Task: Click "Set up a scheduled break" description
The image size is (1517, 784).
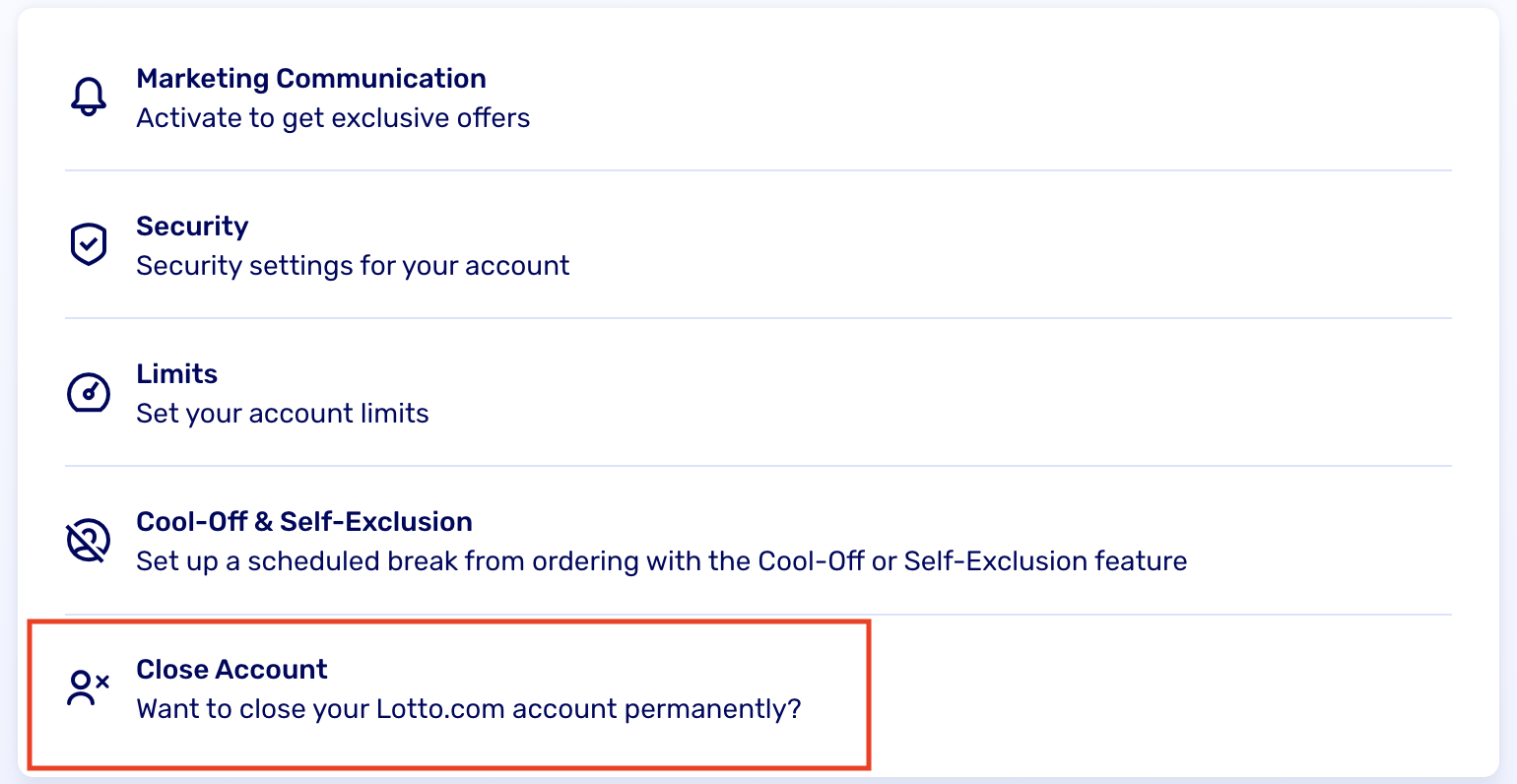Action: (661, 561)
